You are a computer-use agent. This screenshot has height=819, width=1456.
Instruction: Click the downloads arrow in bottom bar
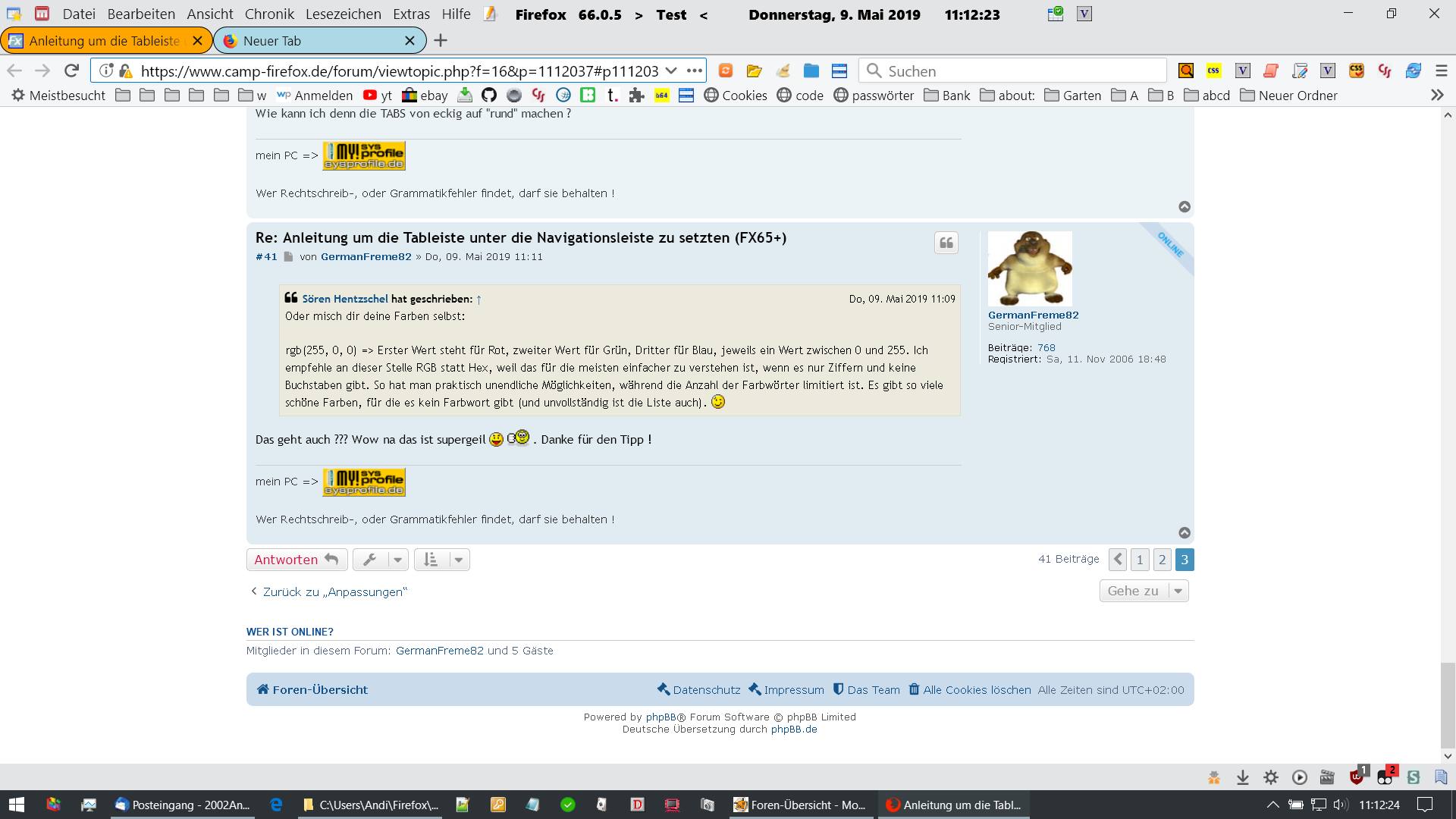[1242, 777]
